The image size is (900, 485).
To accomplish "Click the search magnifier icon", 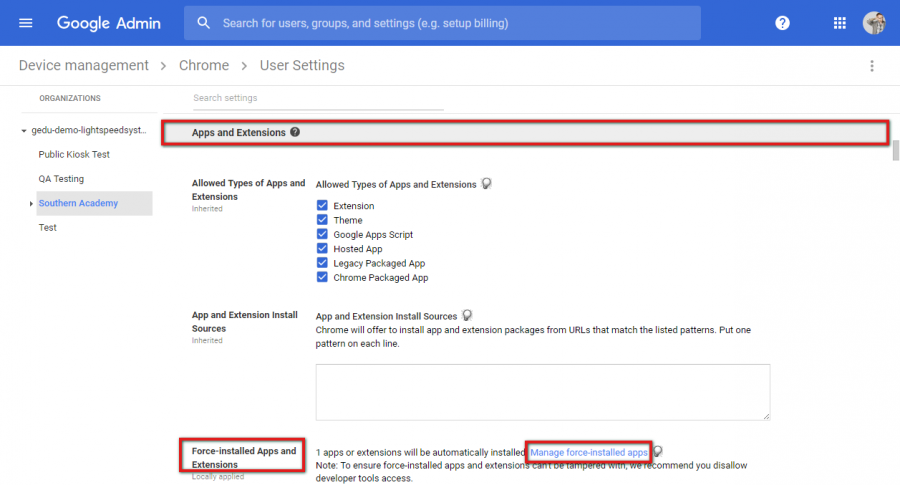I will [x=204, y=23].
